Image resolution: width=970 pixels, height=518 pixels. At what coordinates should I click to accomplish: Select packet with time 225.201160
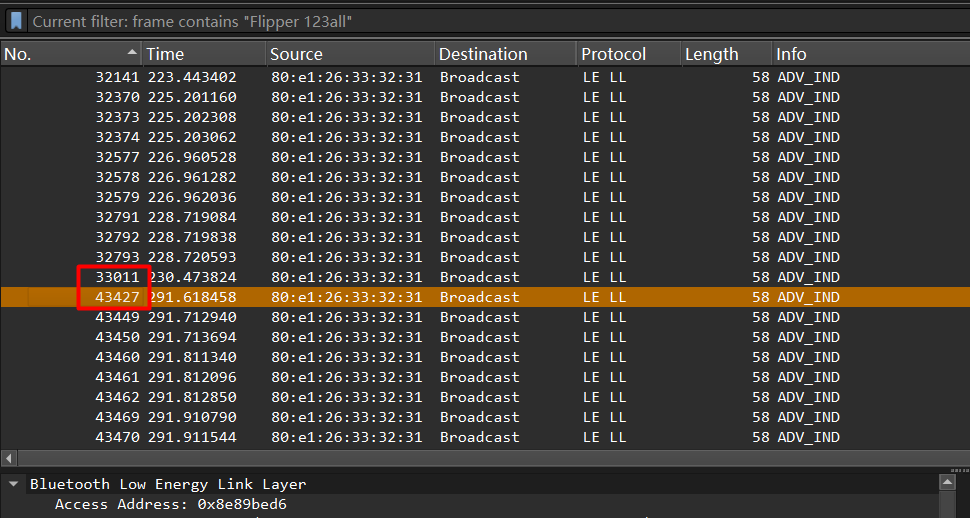(x=192, y=97)
